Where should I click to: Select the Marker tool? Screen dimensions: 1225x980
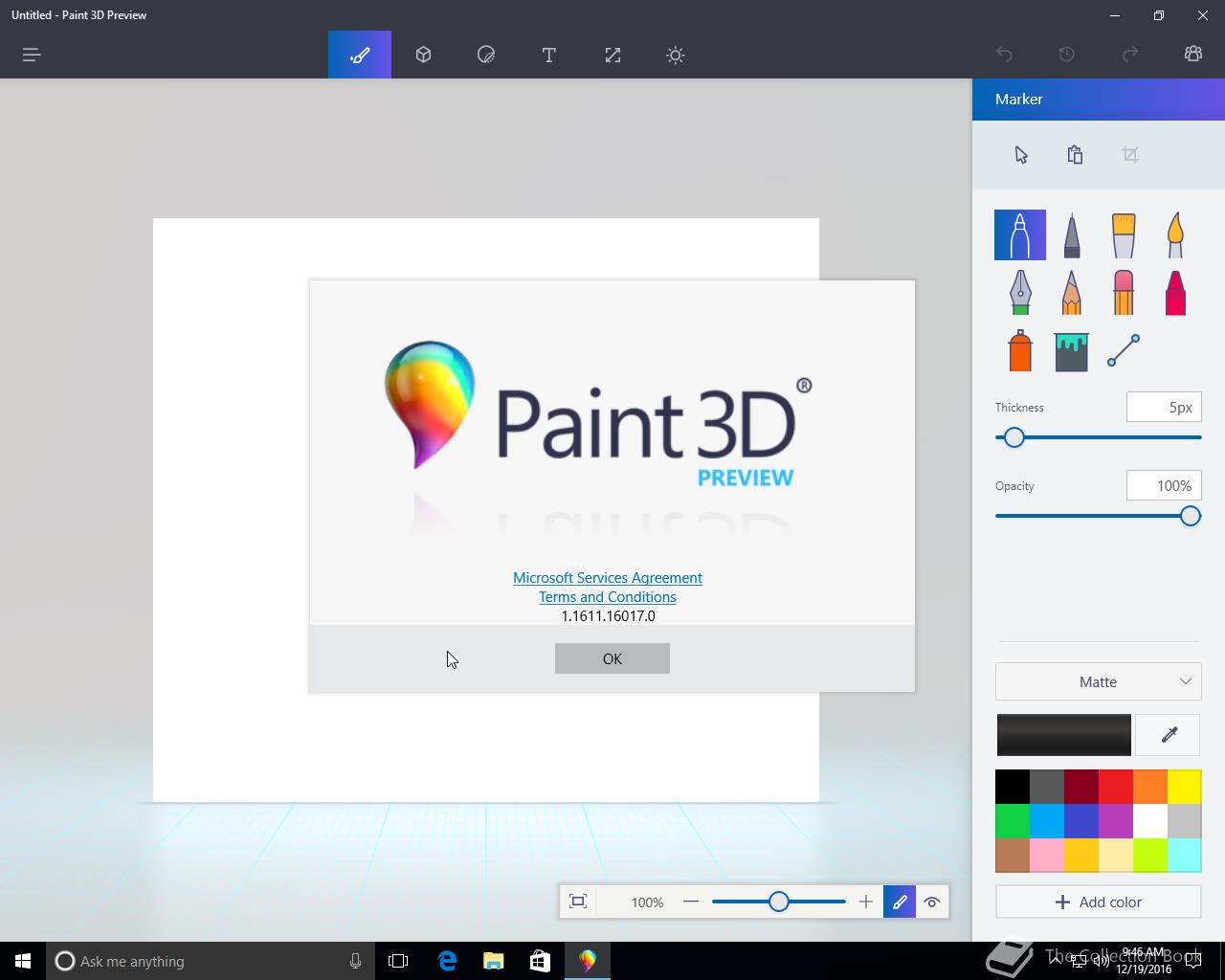(1020, 234)
